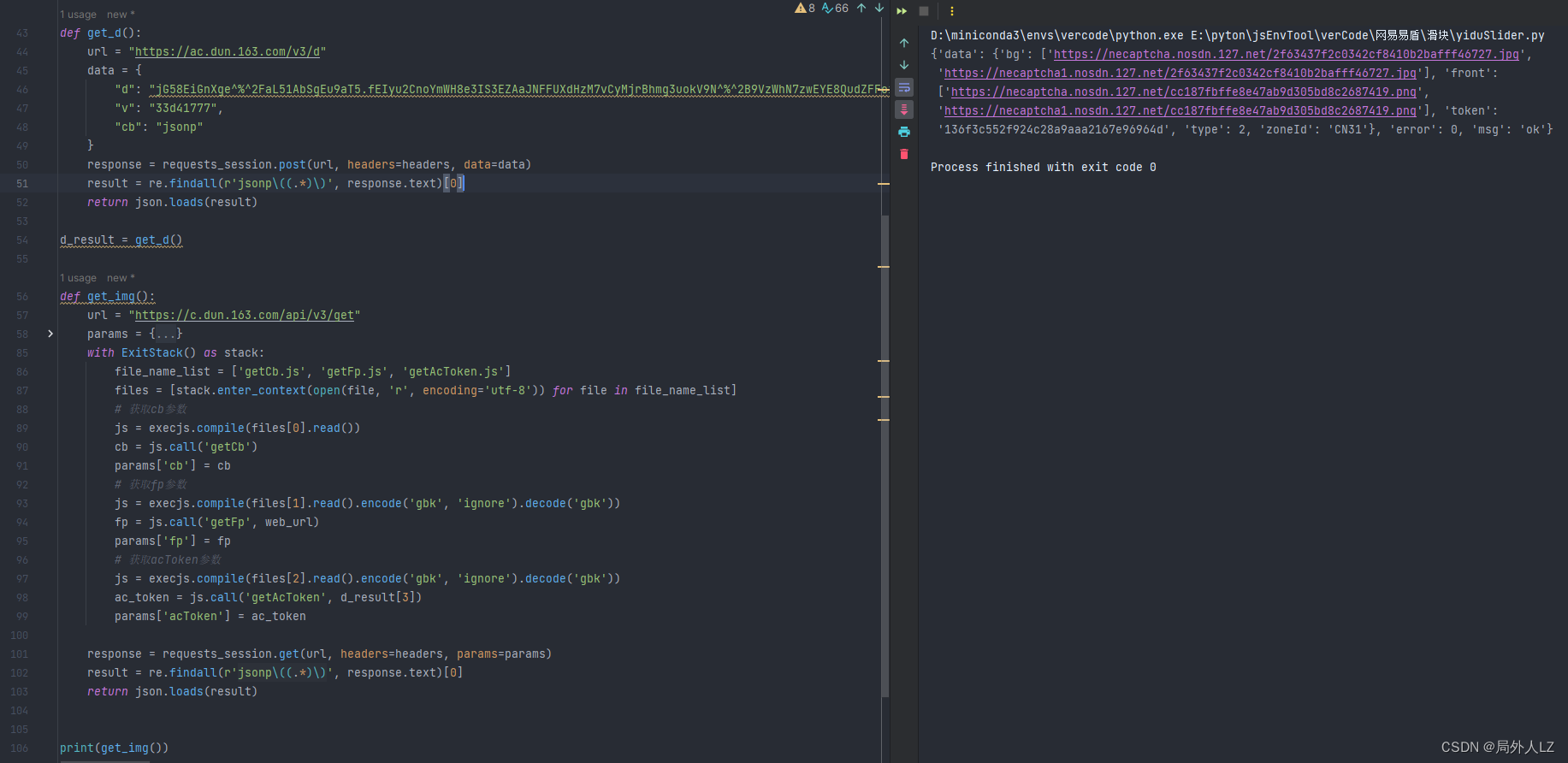Click the file_name_list assignment line
This screenshot has width=1568, height=763.
313,371
